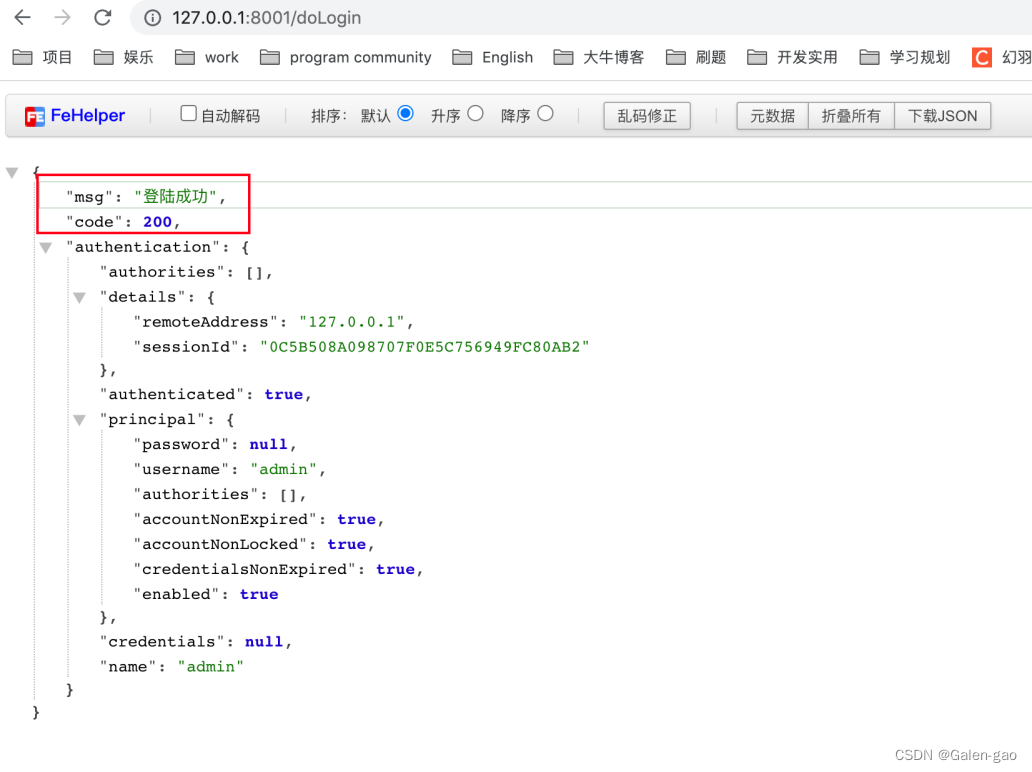Select the 降序 sorting radio button
The width and height of the screenshot is (1032, 772).
click(x=544, y=113)
